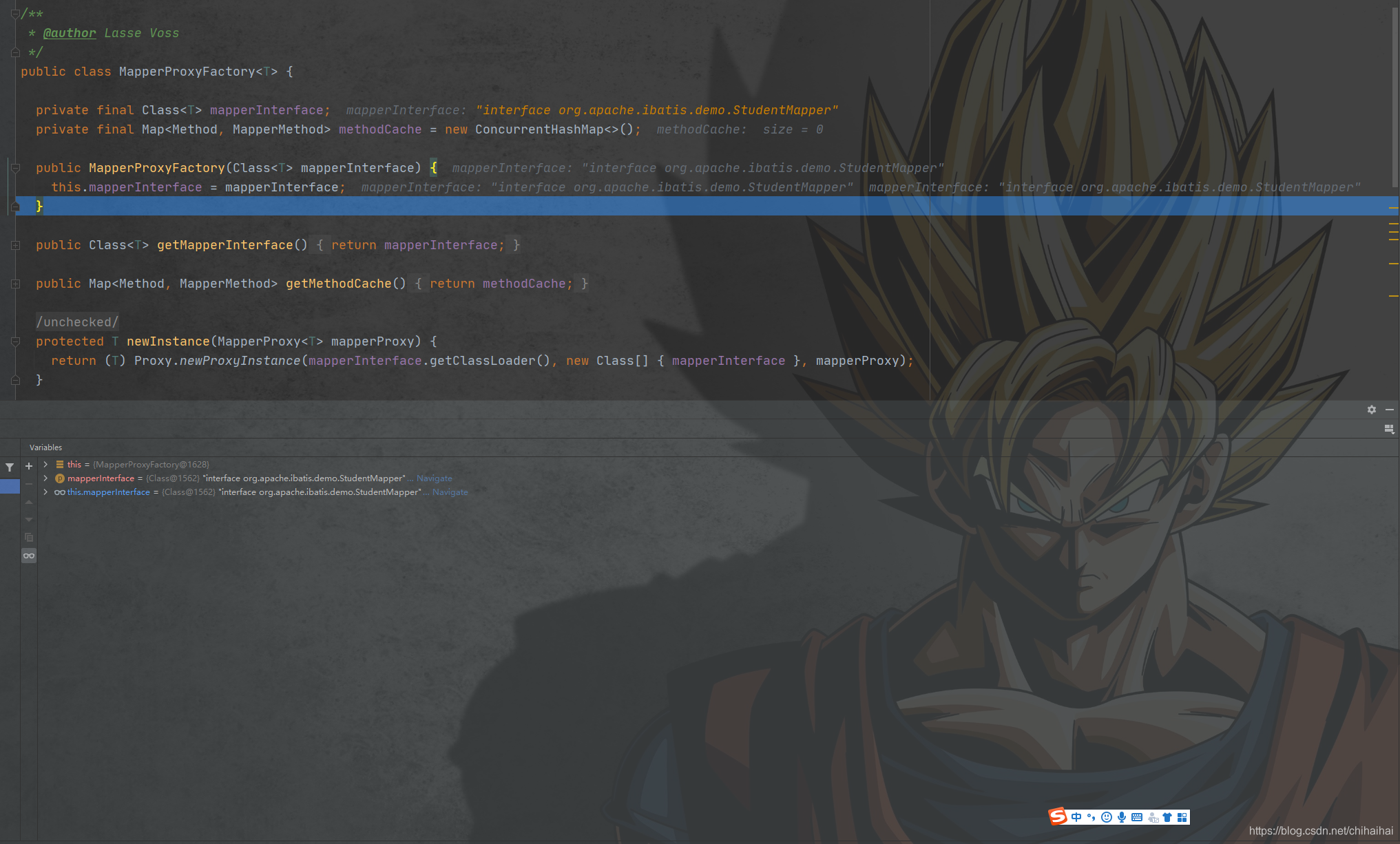
Task: Move watch down with down arrow
Action: 29,520
